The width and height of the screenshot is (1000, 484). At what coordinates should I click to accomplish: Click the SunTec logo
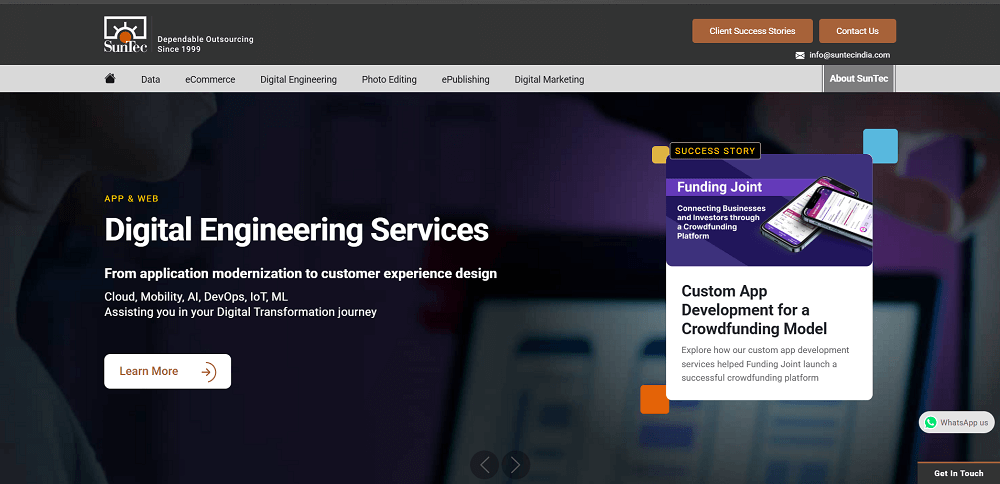tap(125, 35)
